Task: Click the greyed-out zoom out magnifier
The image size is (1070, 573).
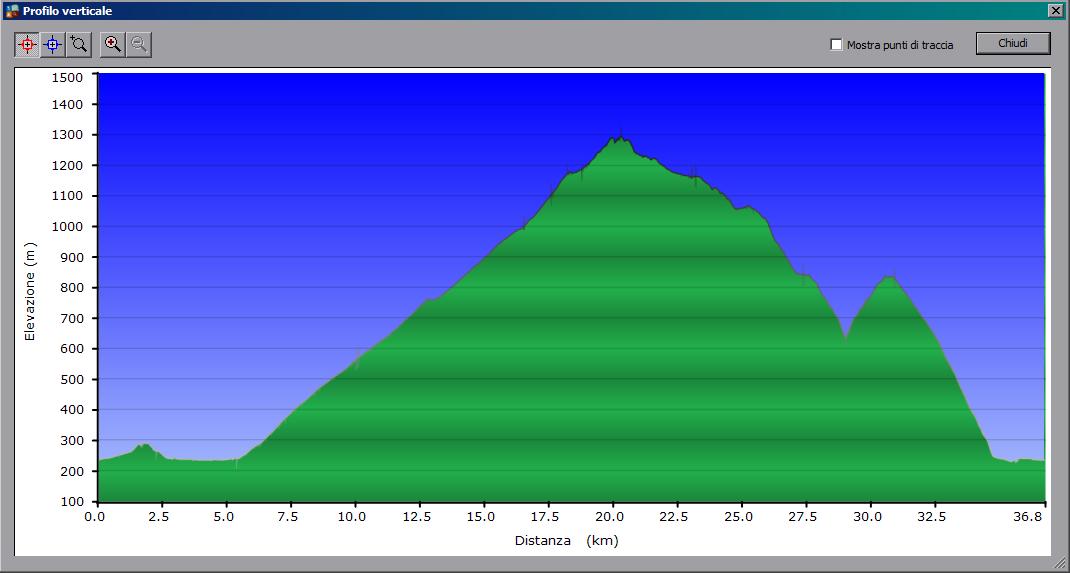Action: 139,44
